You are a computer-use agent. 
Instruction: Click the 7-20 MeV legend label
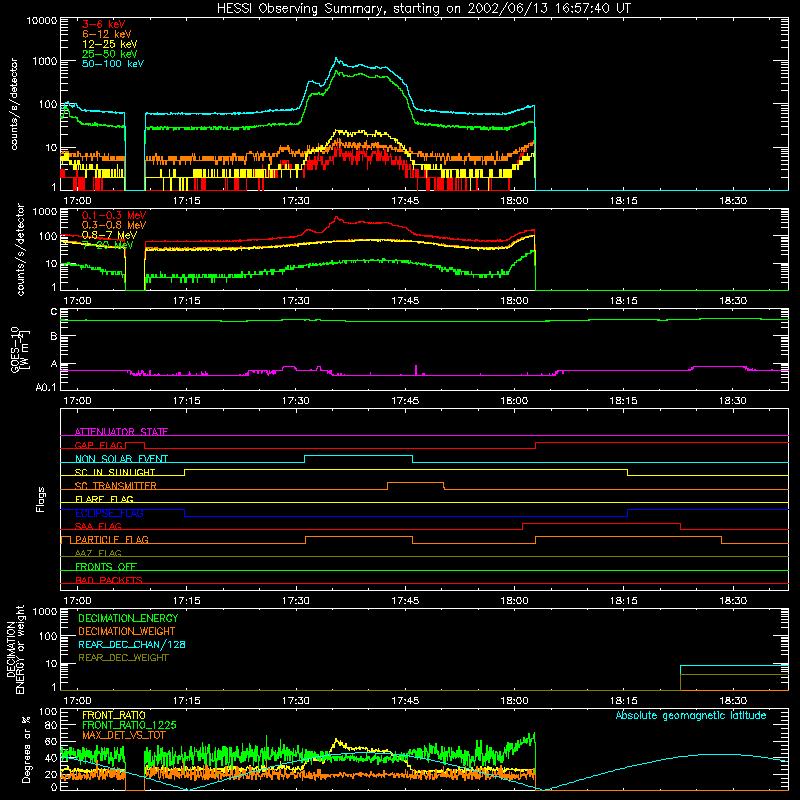(x=108, y=245)
